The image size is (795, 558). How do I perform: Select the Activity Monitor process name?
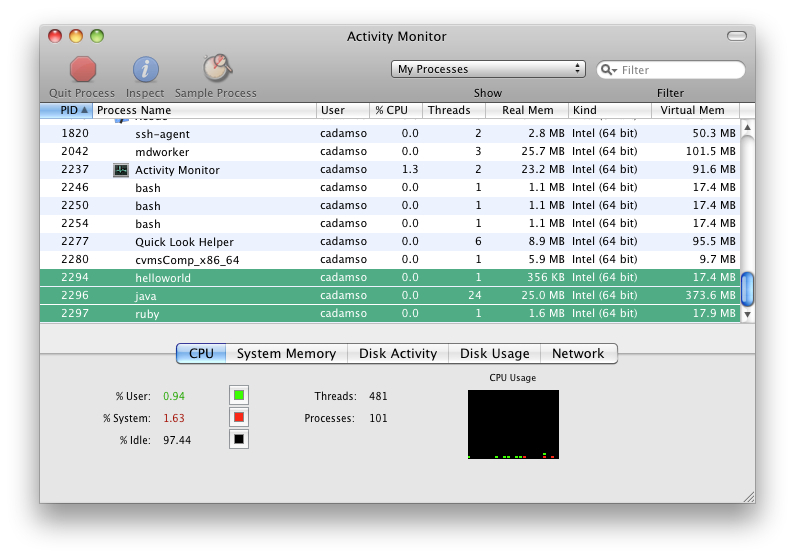click(x=177, y=170)
